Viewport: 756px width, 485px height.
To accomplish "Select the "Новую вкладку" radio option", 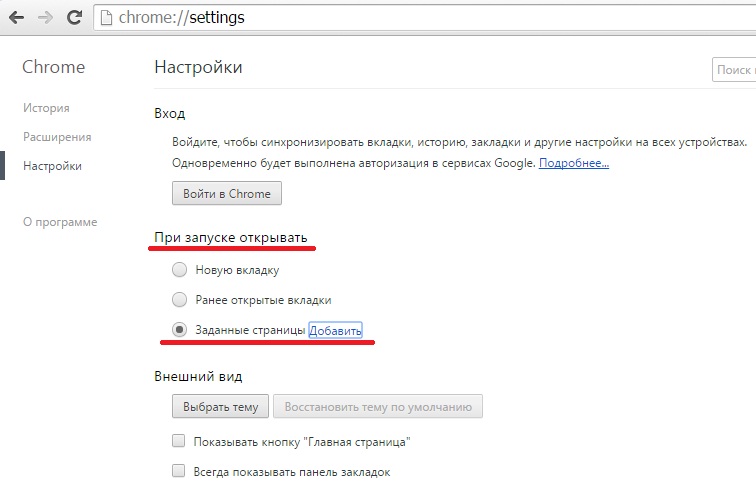I will pos(180,269).
